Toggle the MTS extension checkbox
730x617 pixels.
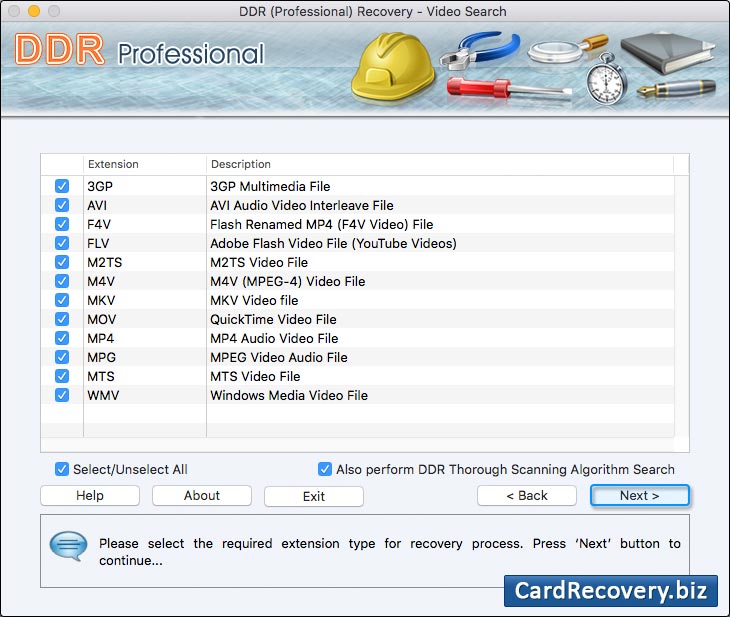pos(61,376)
